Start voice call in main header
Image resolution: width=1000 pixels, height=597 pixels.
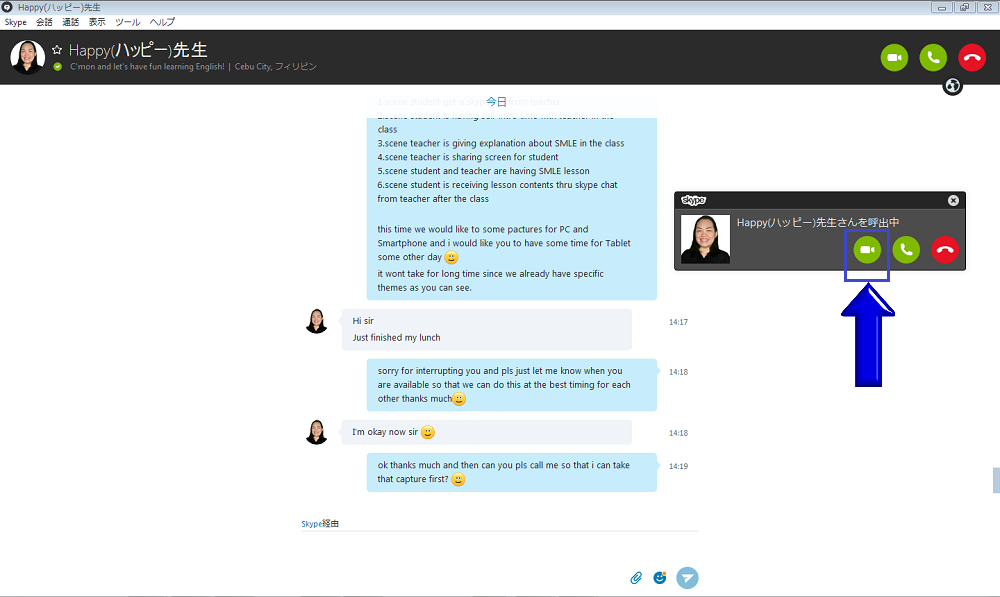[933, 57]
